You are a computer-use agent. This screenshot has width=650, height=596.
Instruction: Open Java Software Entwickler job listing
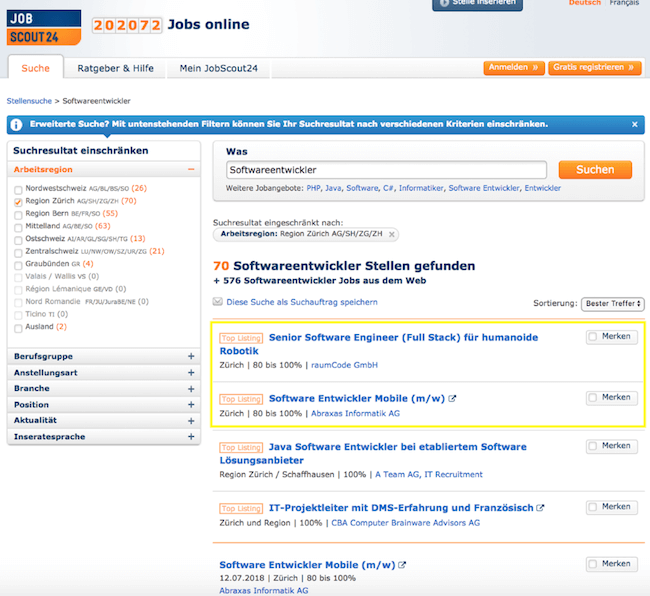click(x=373, y=453)
